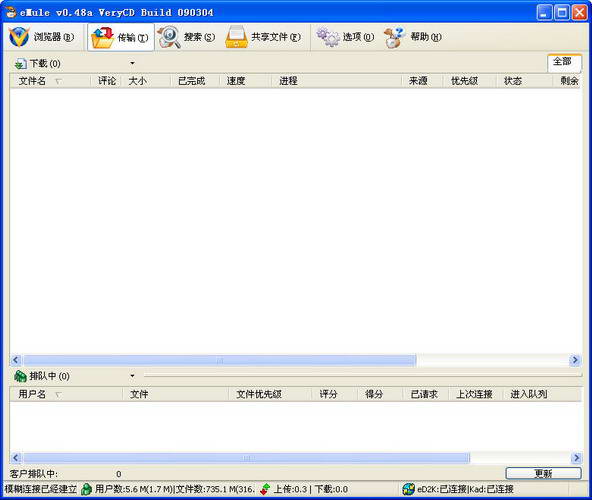This screenshot has width=592, height=500.
Task: Sort downloads by 来源 column
Action: click(x=422, y=81)
